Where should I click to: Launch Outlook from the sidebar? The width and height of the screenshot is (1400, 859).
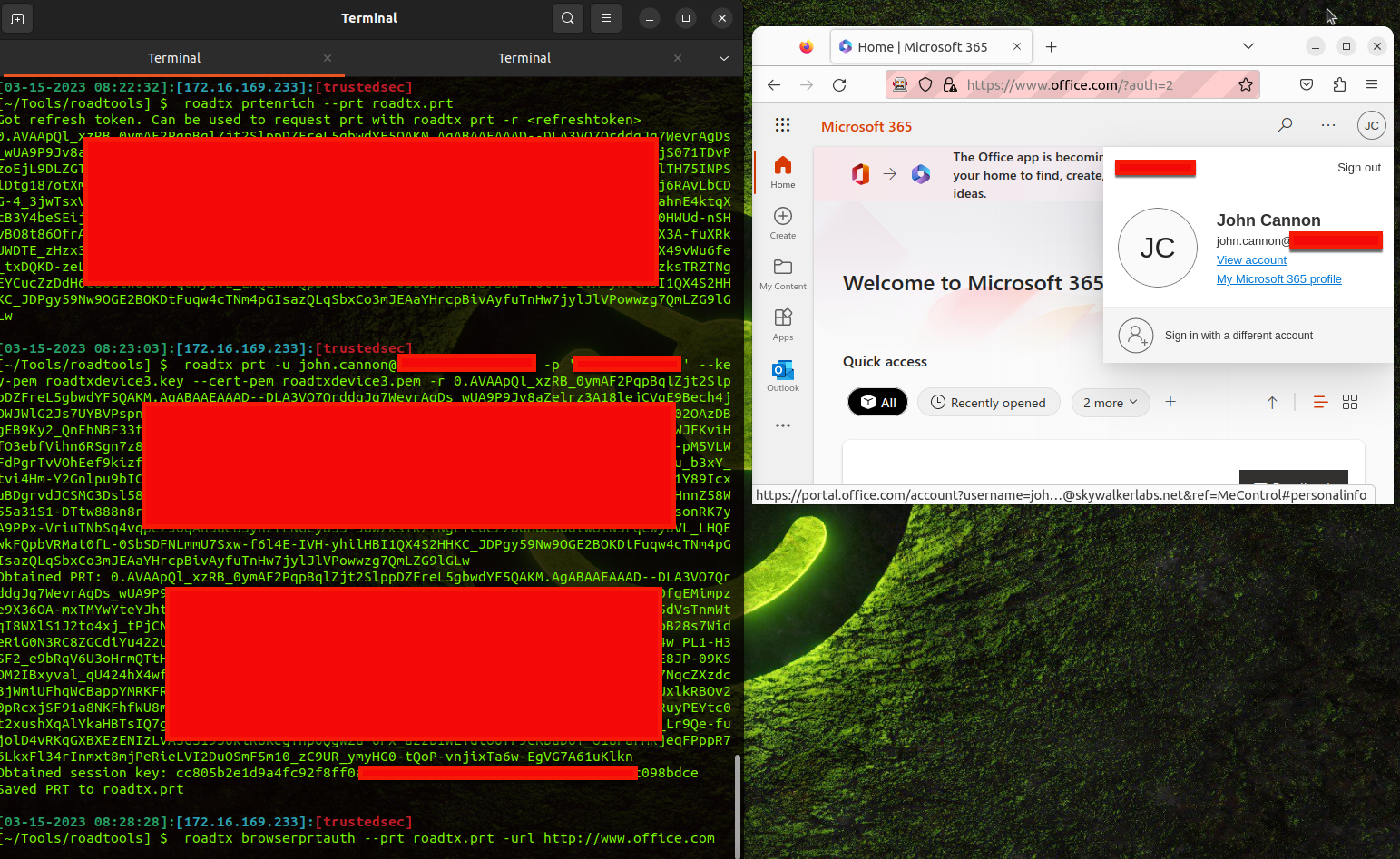[x=783, y=376]
